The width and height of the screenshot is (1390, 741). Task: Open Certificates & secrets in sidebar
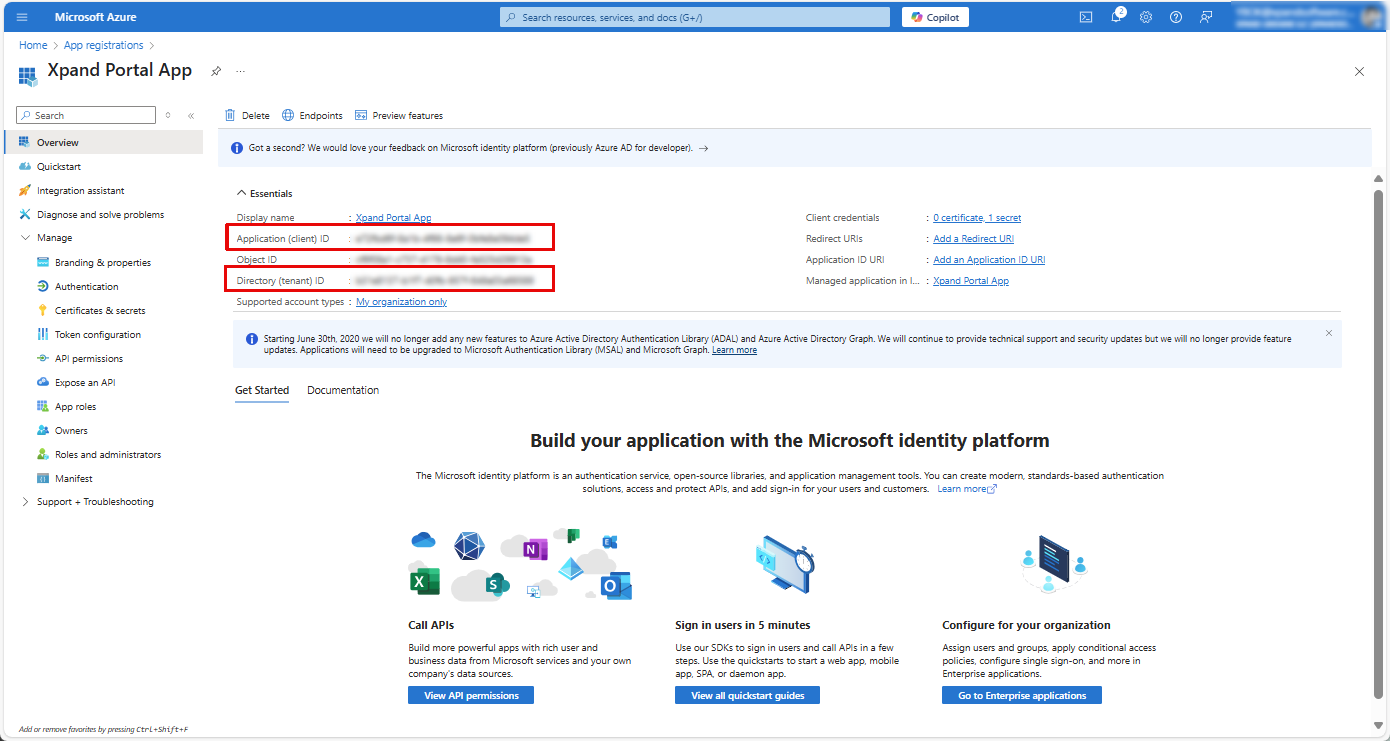(x=100, y=311)
